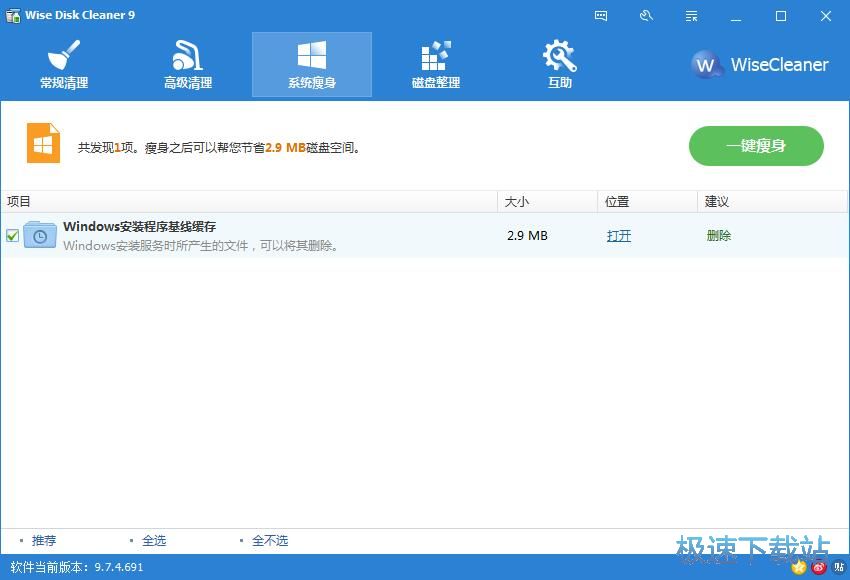Open the restore icon in title bar
850x580 pixels.
point(646,16)
